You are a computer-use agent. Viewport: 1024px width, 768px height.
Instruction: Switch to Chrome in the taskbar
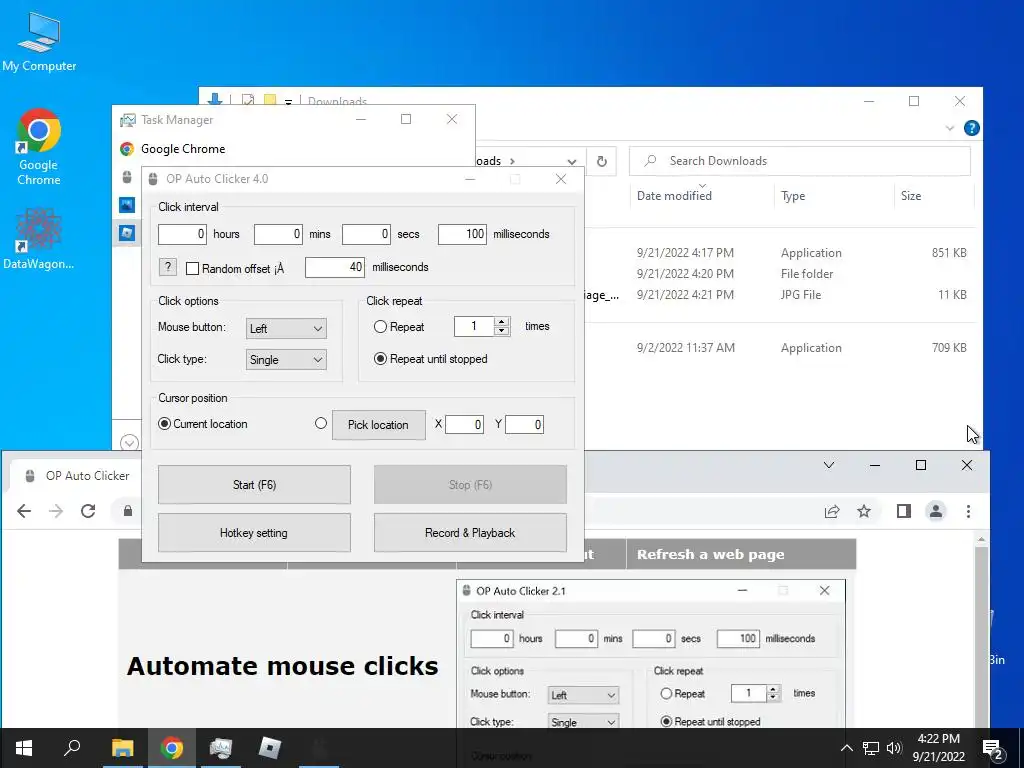[172, 748]
